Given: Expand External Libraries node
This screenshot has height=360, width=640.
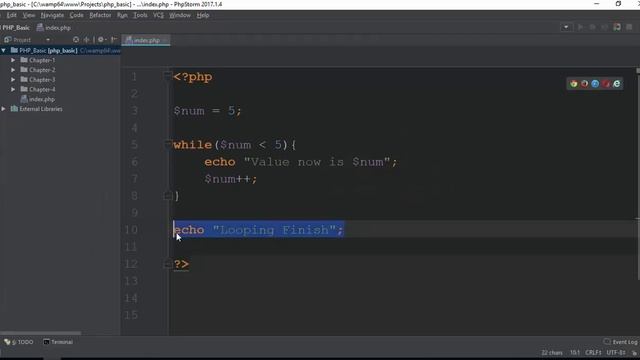Looking at the screenshot, I should point(4,109).
